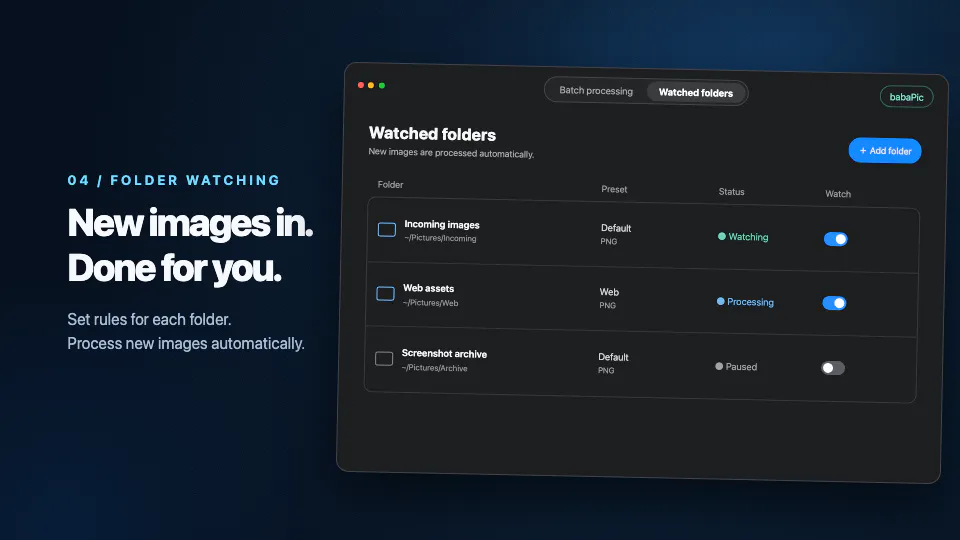Click Default preset for Incoming images
Screen dimensions: 960x540
click(x=616, y=228)
